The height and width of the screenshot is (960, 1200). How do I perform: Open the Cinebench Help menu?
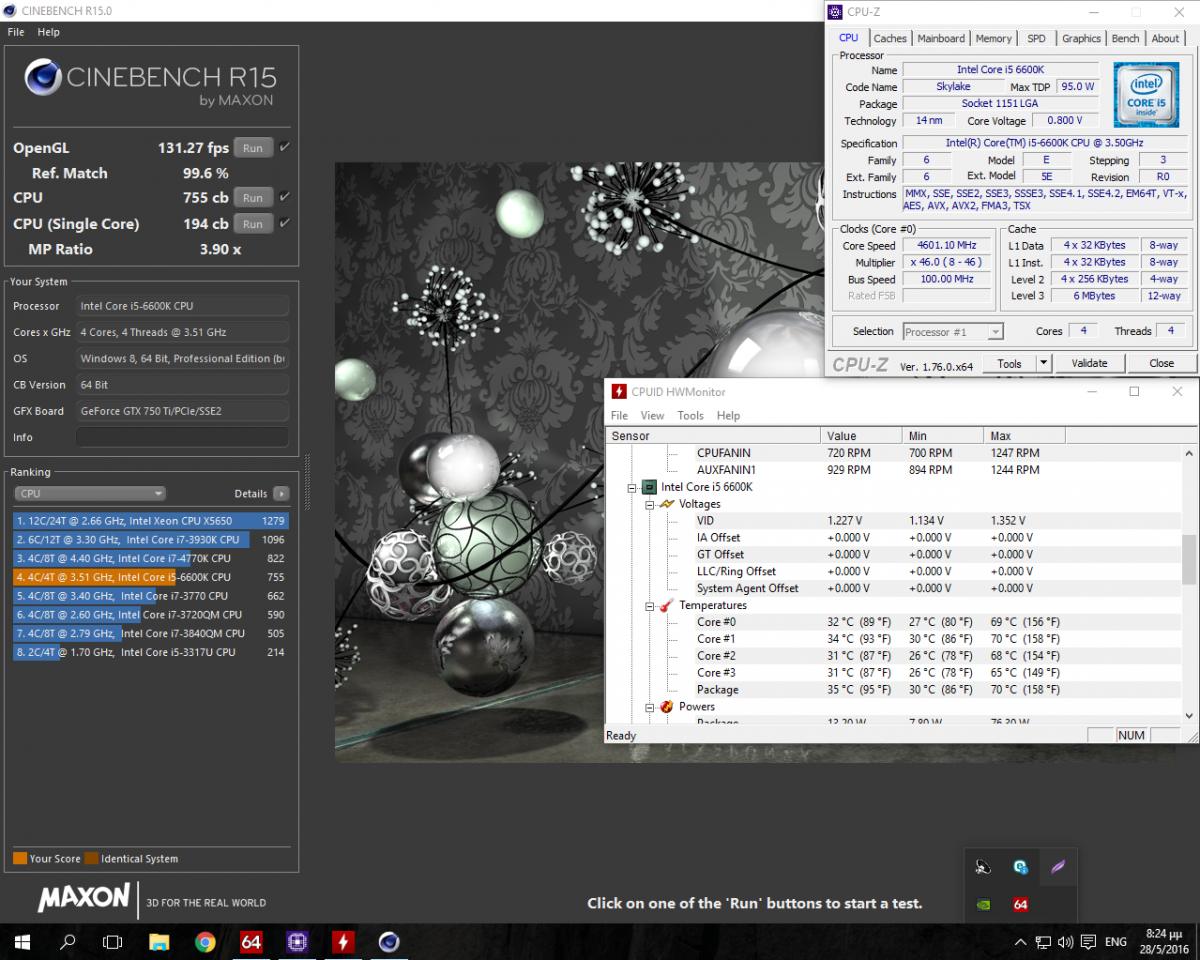pyautogui.click(x=49, y=32)
